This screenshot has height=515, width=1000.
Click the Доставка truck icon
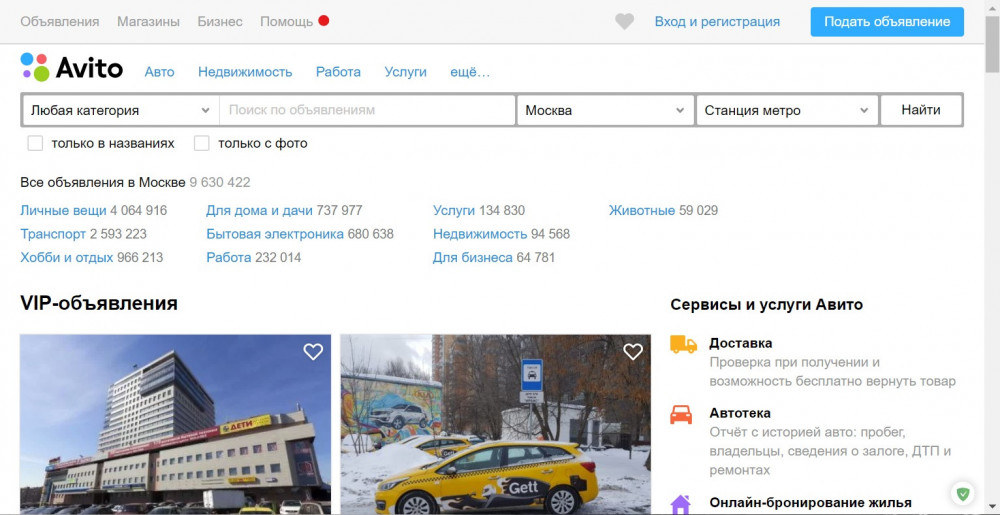click(683, 345)
